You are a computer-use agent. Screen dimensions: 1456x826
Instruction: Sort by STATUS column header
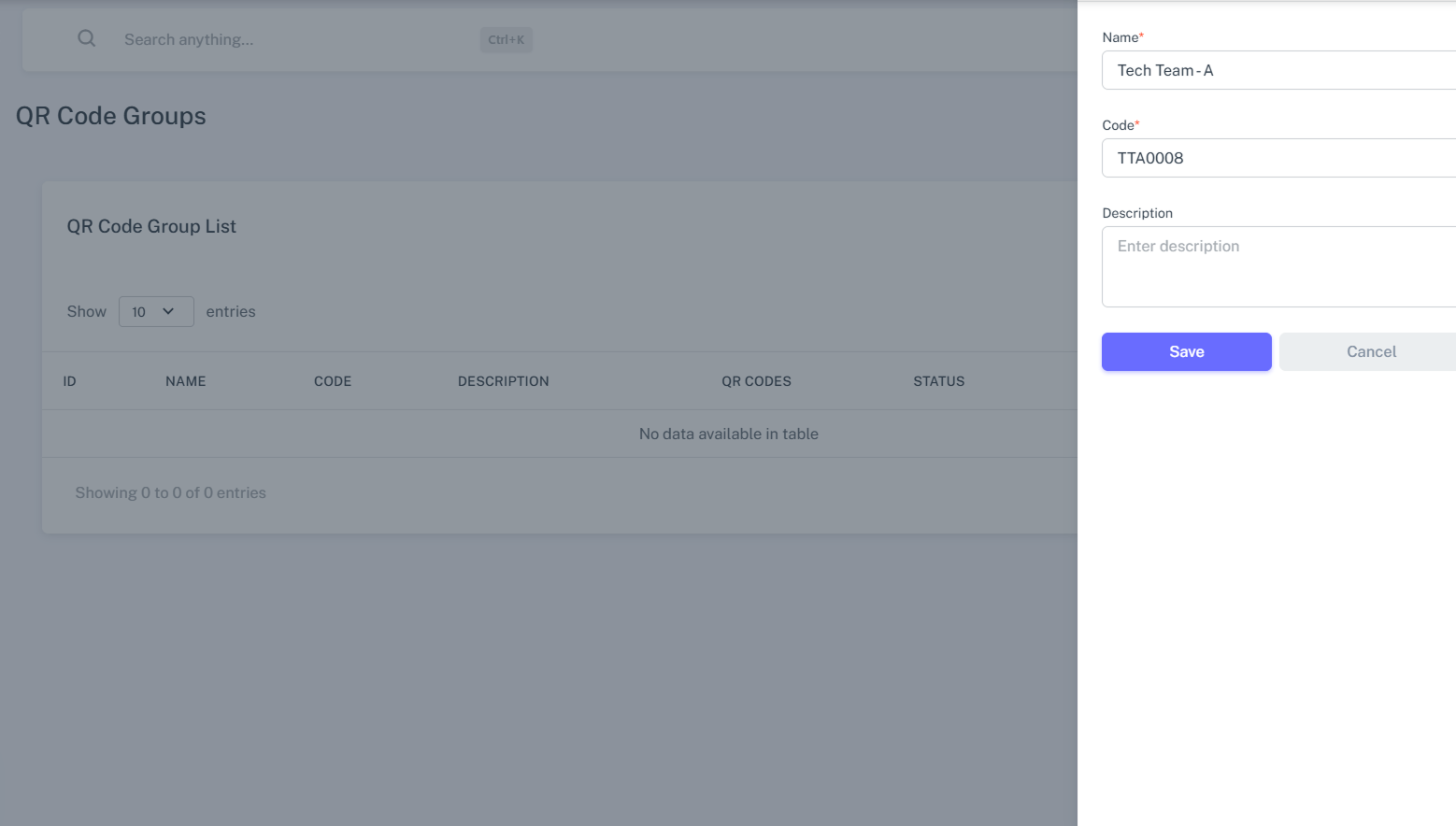click(938, 381)
